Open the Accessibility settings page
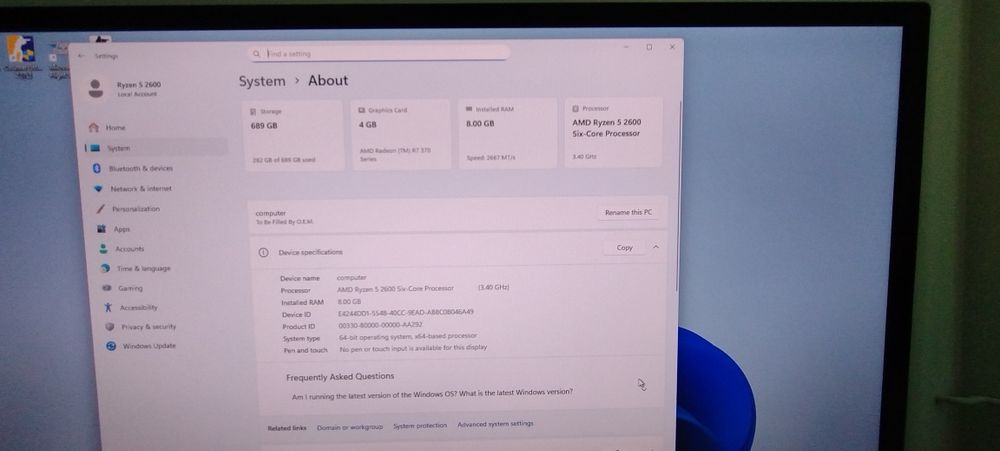Screen dimensions: 1000x451 coord(139,307)
